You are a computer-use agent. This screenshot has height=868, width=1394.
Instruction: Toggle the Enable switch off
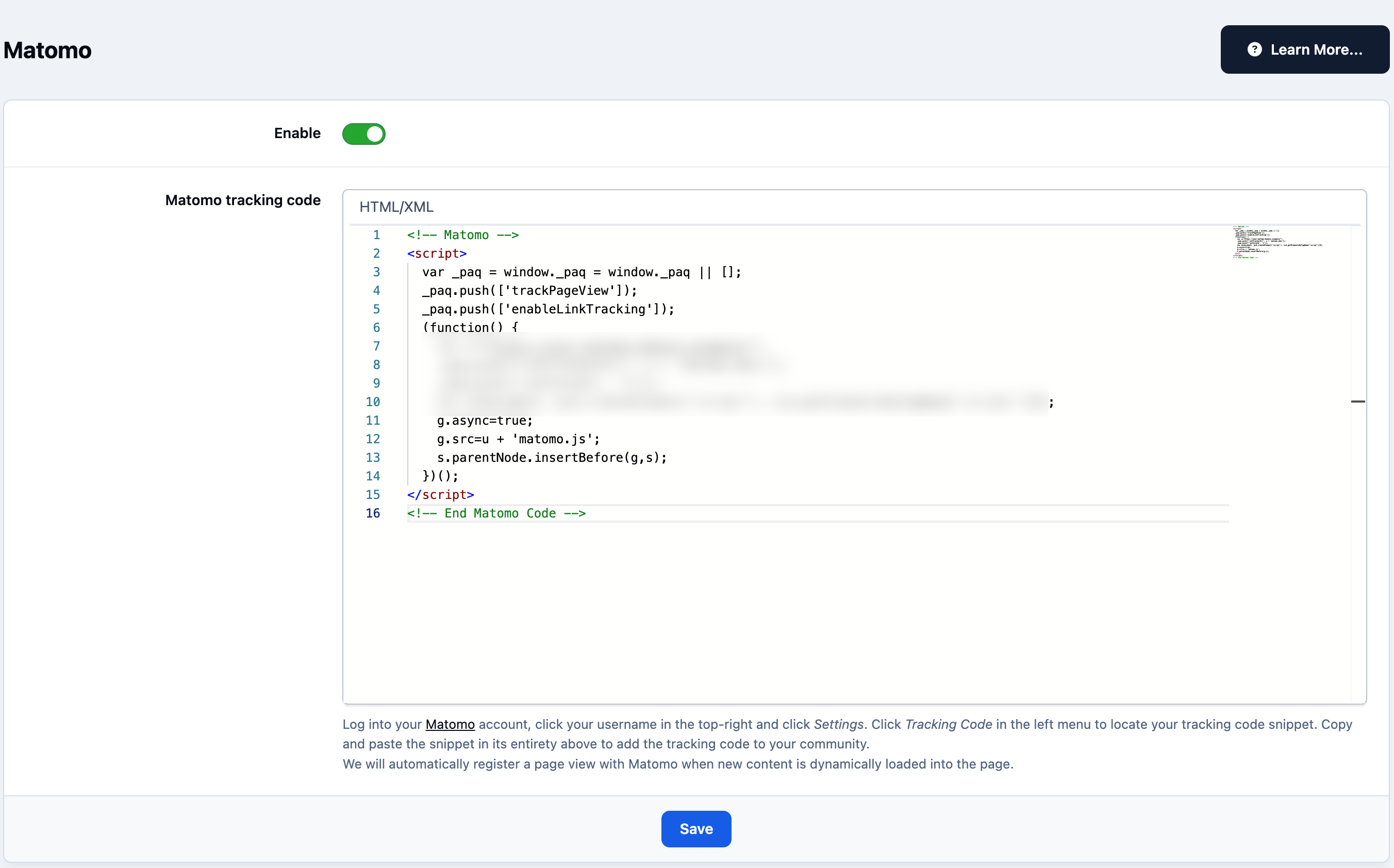(364, 134)
